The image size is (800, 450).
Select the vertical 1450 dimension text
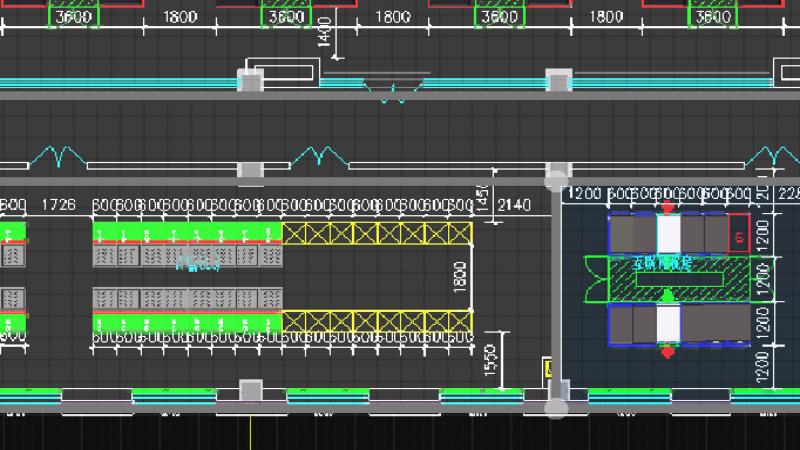[x=481, y=197]
